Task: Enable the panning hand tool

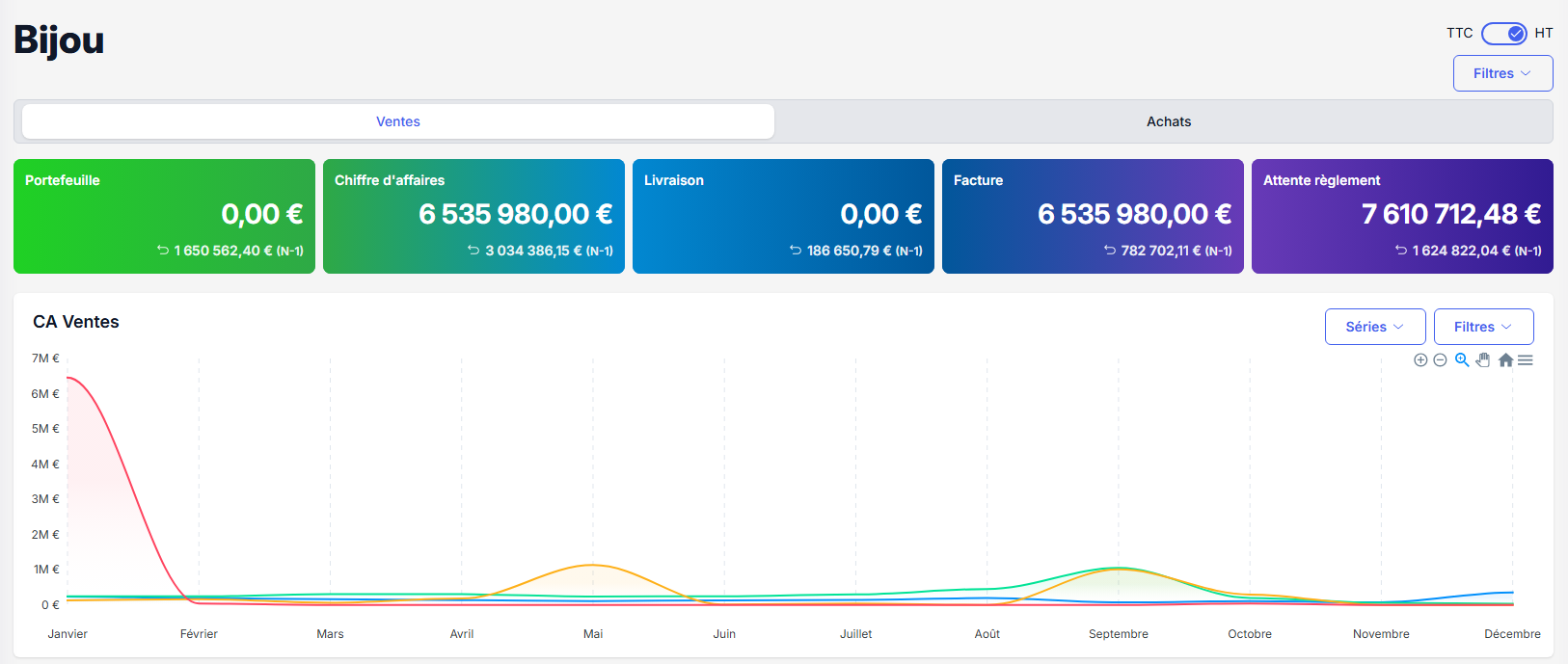Action: coord(1483,359)
